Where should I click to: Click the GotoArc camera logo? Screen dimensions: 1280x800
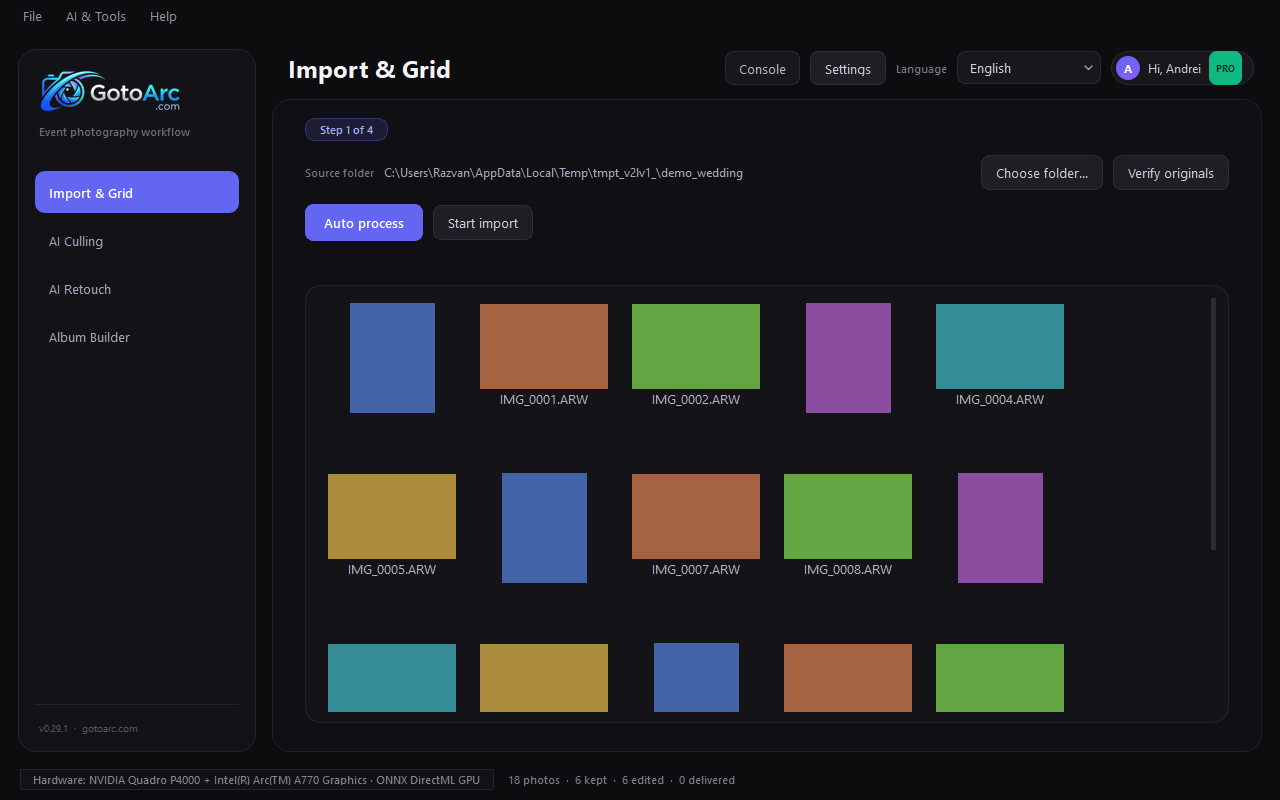click(x=110, y=91)
